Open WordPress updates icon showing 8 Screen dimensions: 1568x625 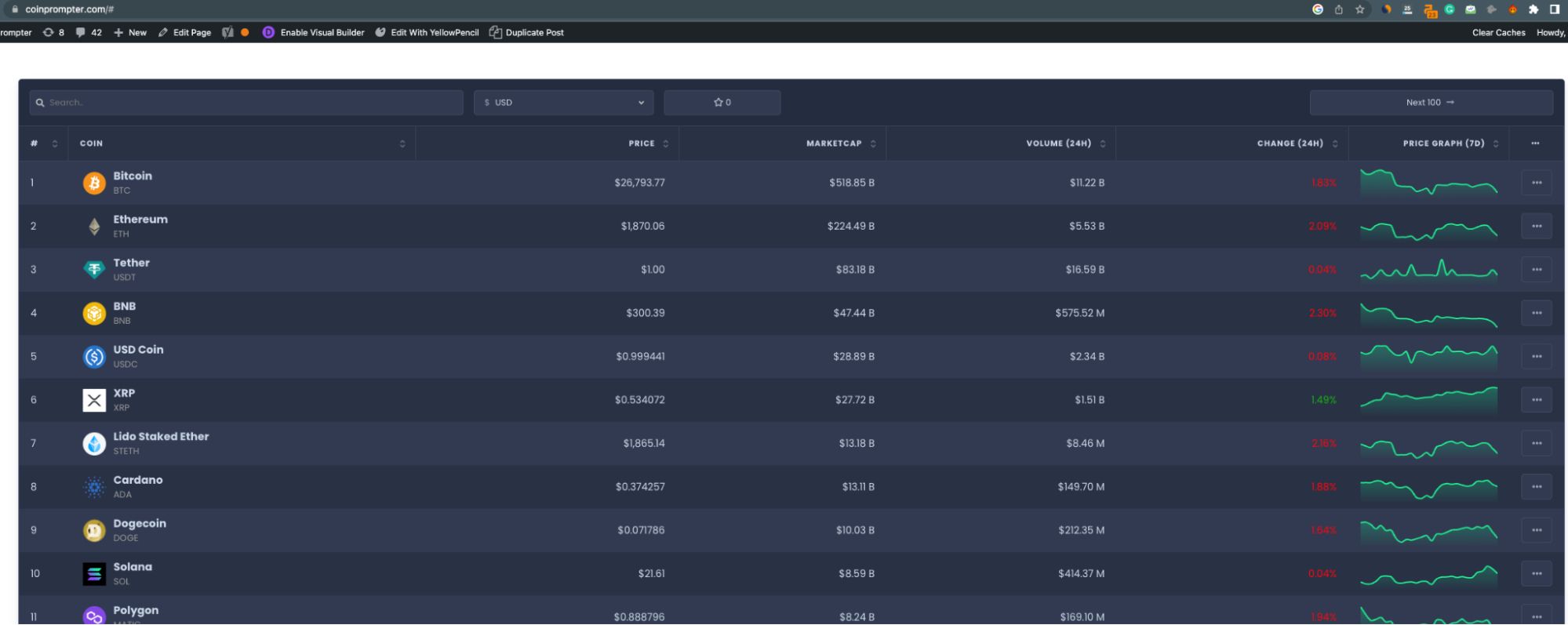coord(53,32)
